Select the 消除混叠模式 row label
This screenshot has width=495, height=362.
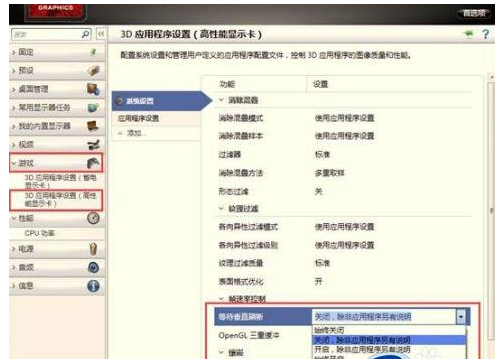(x=241, y=118)
